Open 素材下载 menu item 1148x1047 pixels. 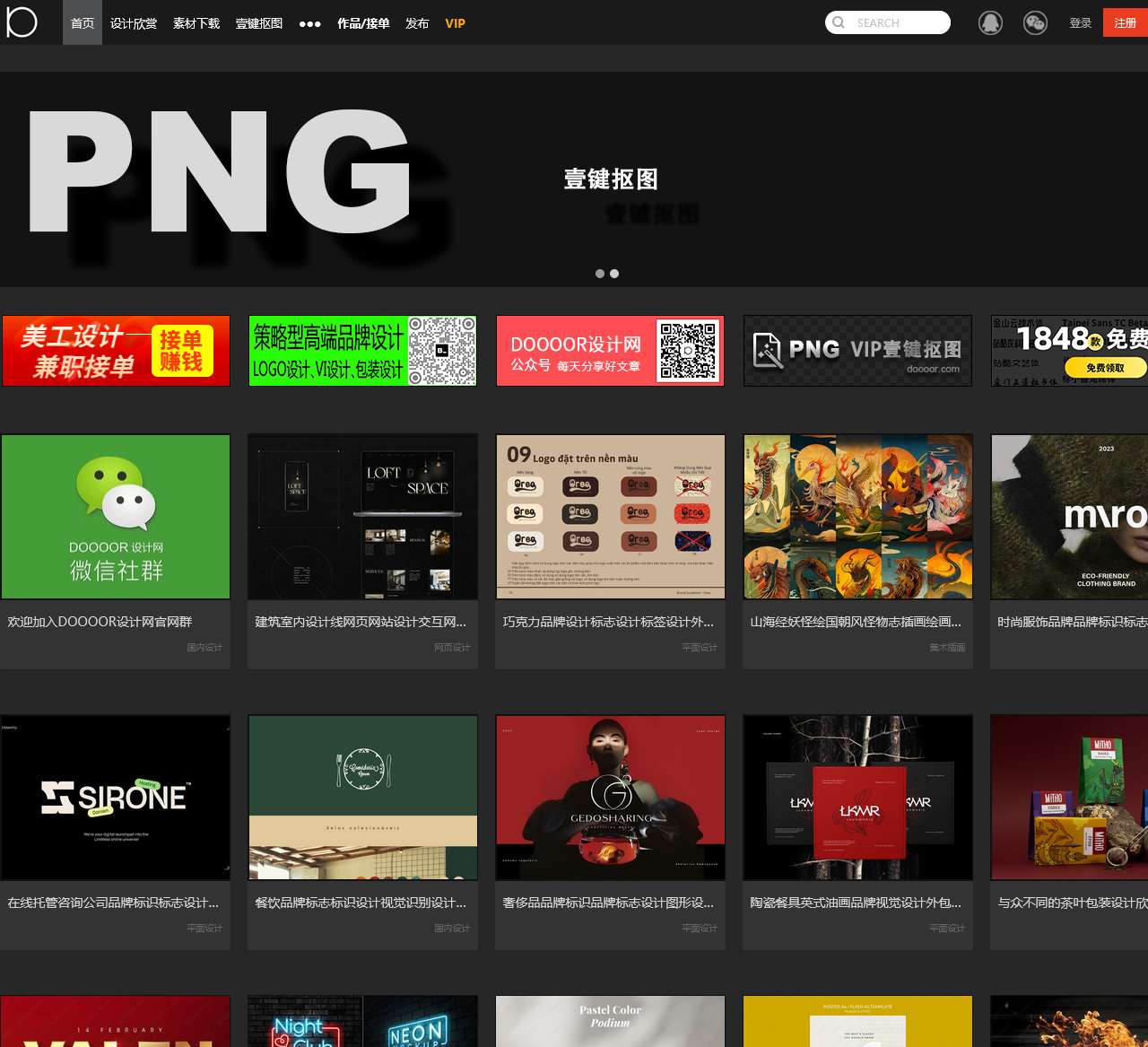196,23
